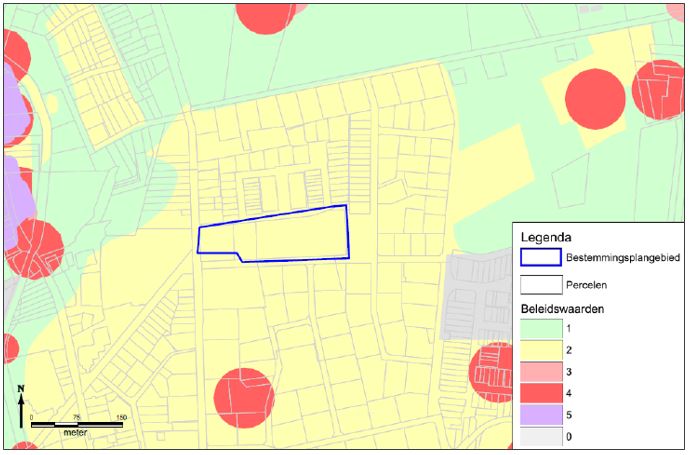Screen dimensions: 690x455
Task: Click the 'Legenda' heading
Action: 546,238
